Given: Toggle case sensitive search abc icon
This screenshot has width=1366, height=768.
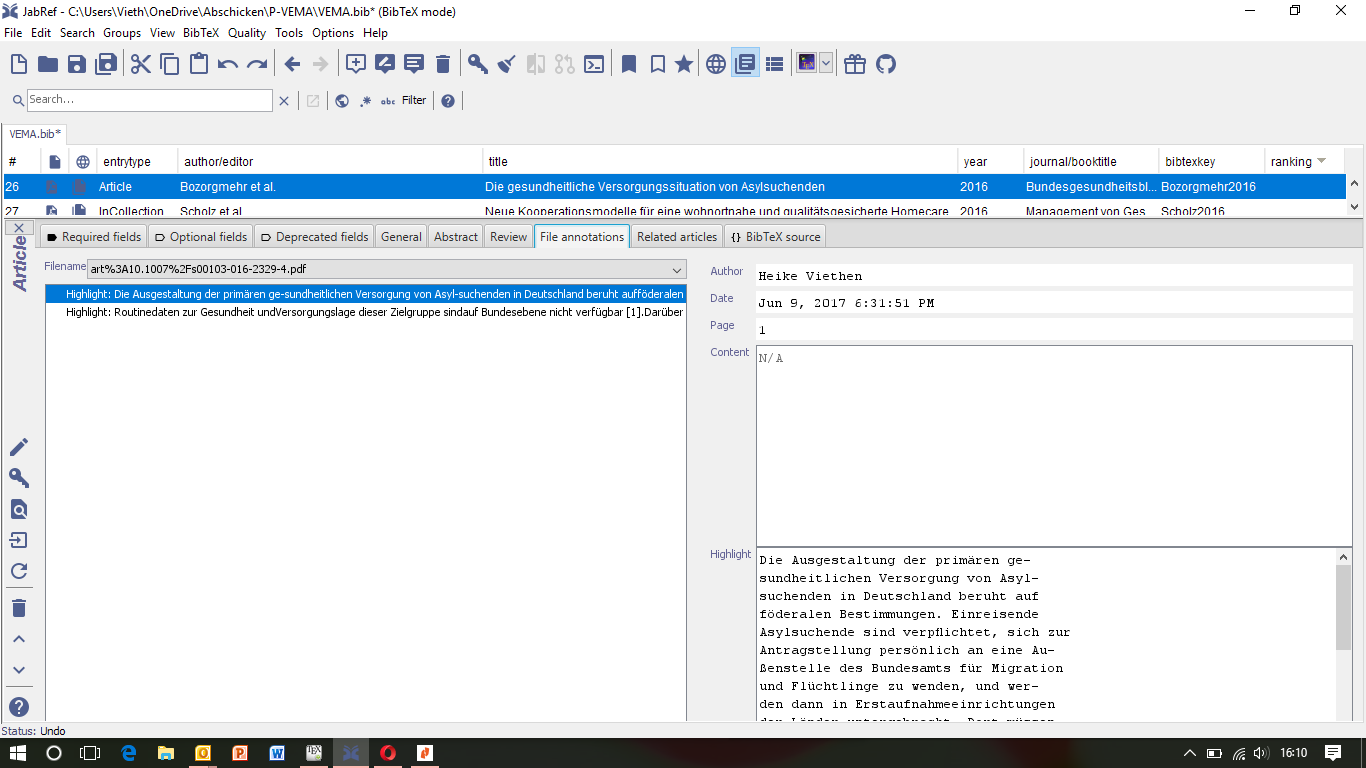Looking at the screenshot, I should [388, 100].
